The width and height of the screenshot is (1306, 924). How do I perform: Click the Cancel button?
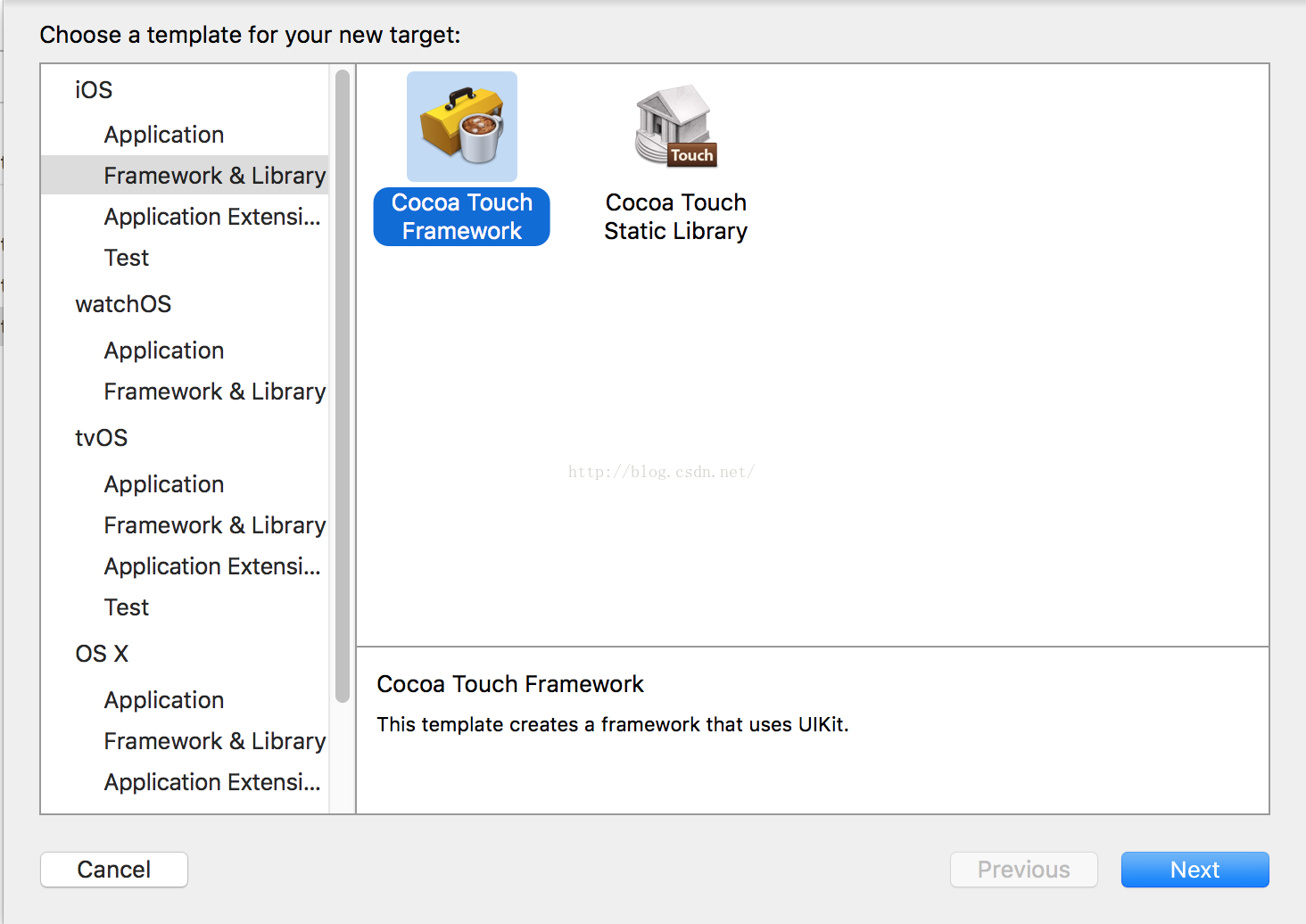114,870
